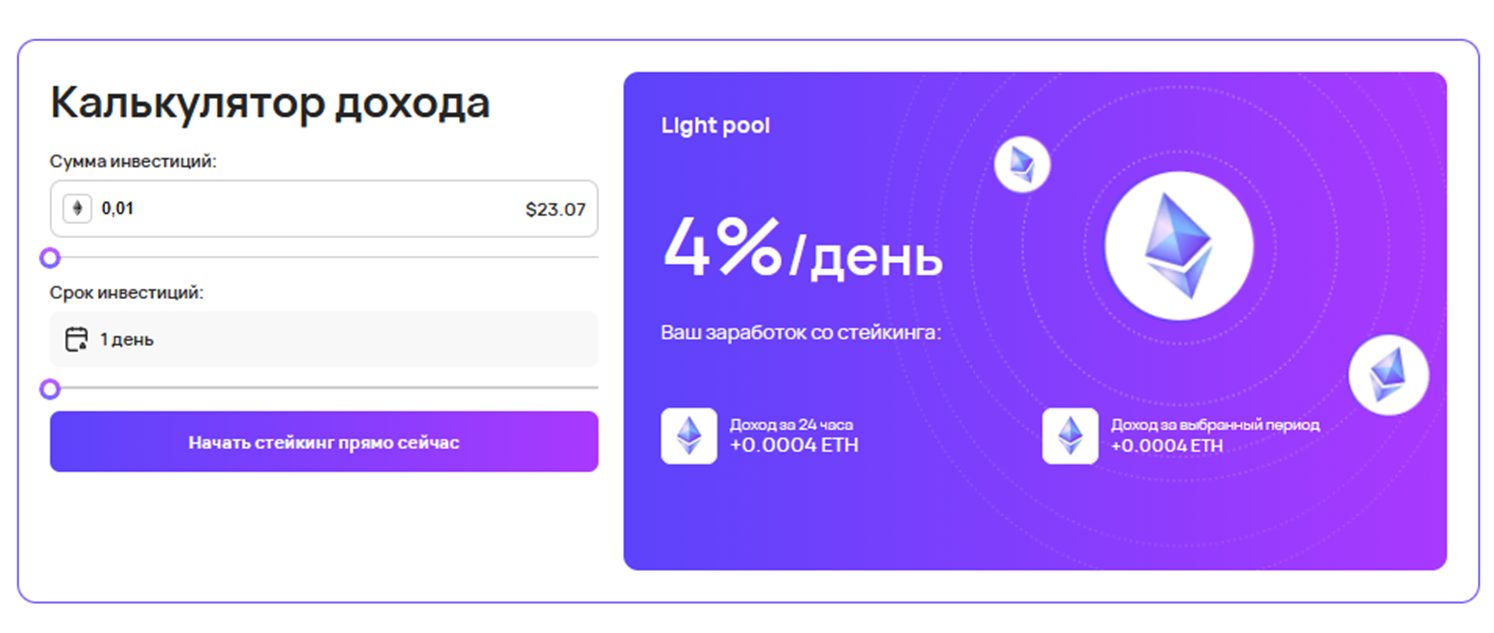Screen dimensions: 1494x633
Task: Click the 0,01 investment amount value
Action: pos(118,210)
